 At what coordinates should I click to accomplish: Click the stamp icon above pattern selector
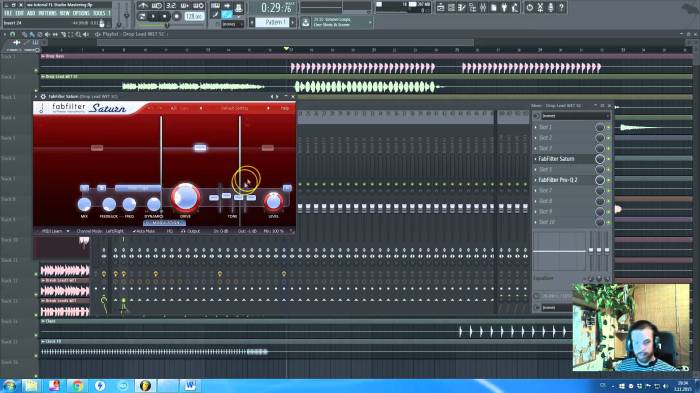click(238, 7)
